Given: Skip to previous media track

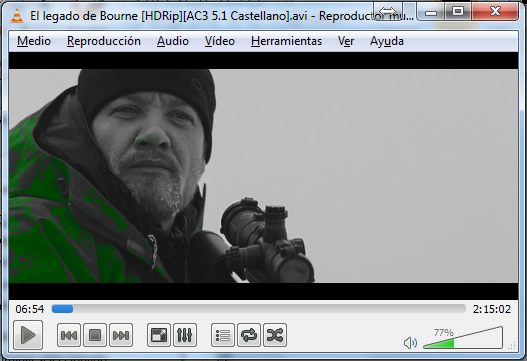Looking at the screenshot, I should tap(69, 335).
